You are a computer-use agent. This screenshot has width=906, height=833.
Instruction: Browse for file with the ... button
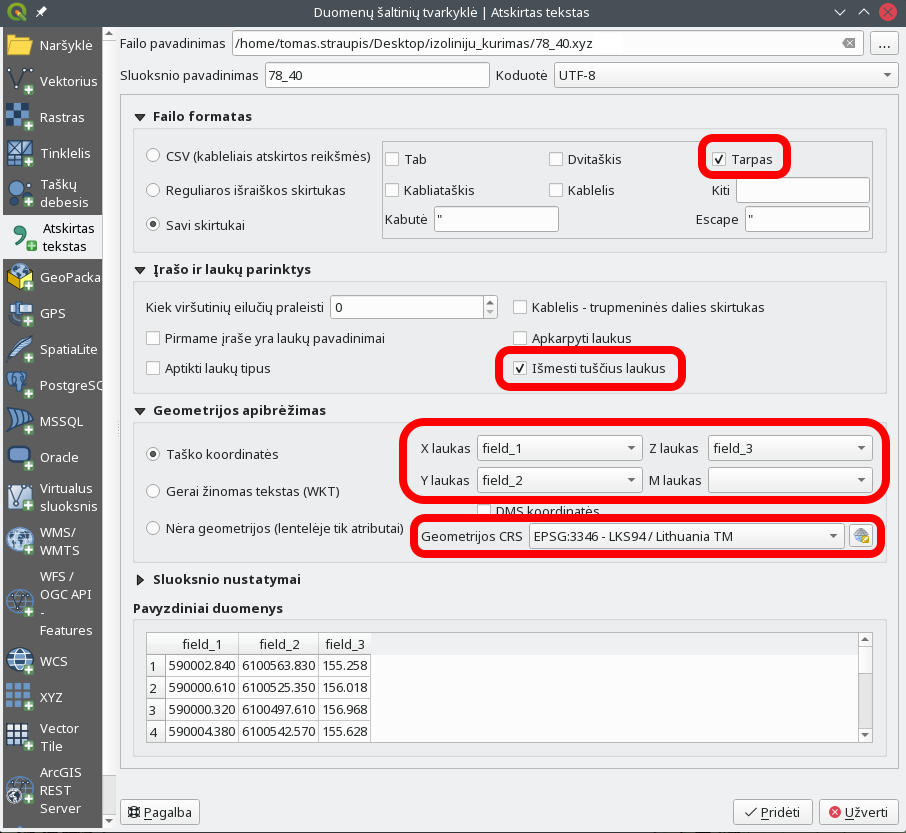pyautogui.click(x=884, y=43)
